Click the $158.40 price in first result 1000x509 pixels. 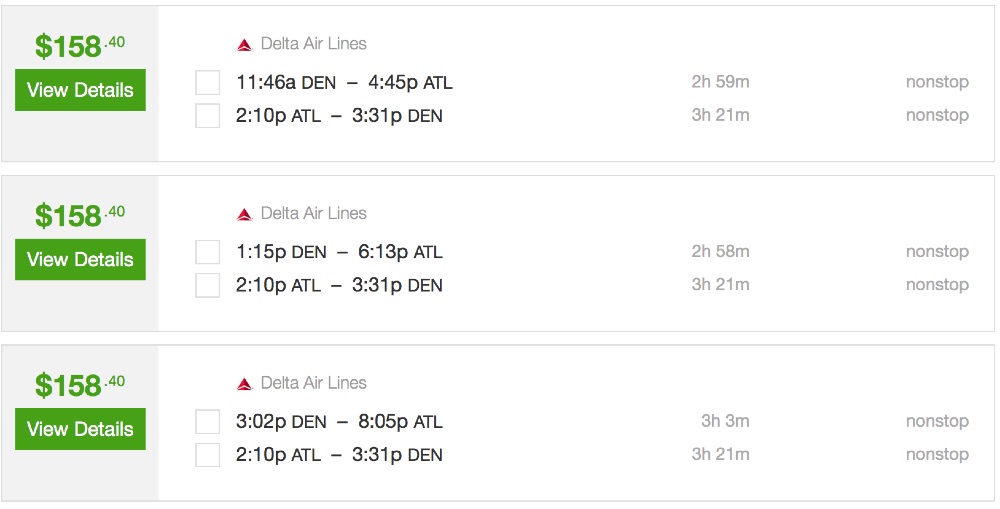point(80,46)
